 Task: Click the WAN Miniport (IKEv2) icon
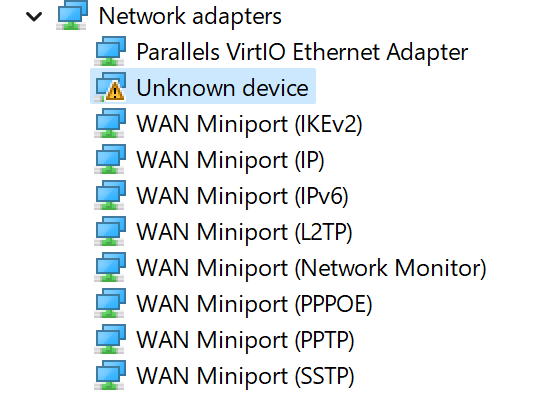tap(110, 123)
